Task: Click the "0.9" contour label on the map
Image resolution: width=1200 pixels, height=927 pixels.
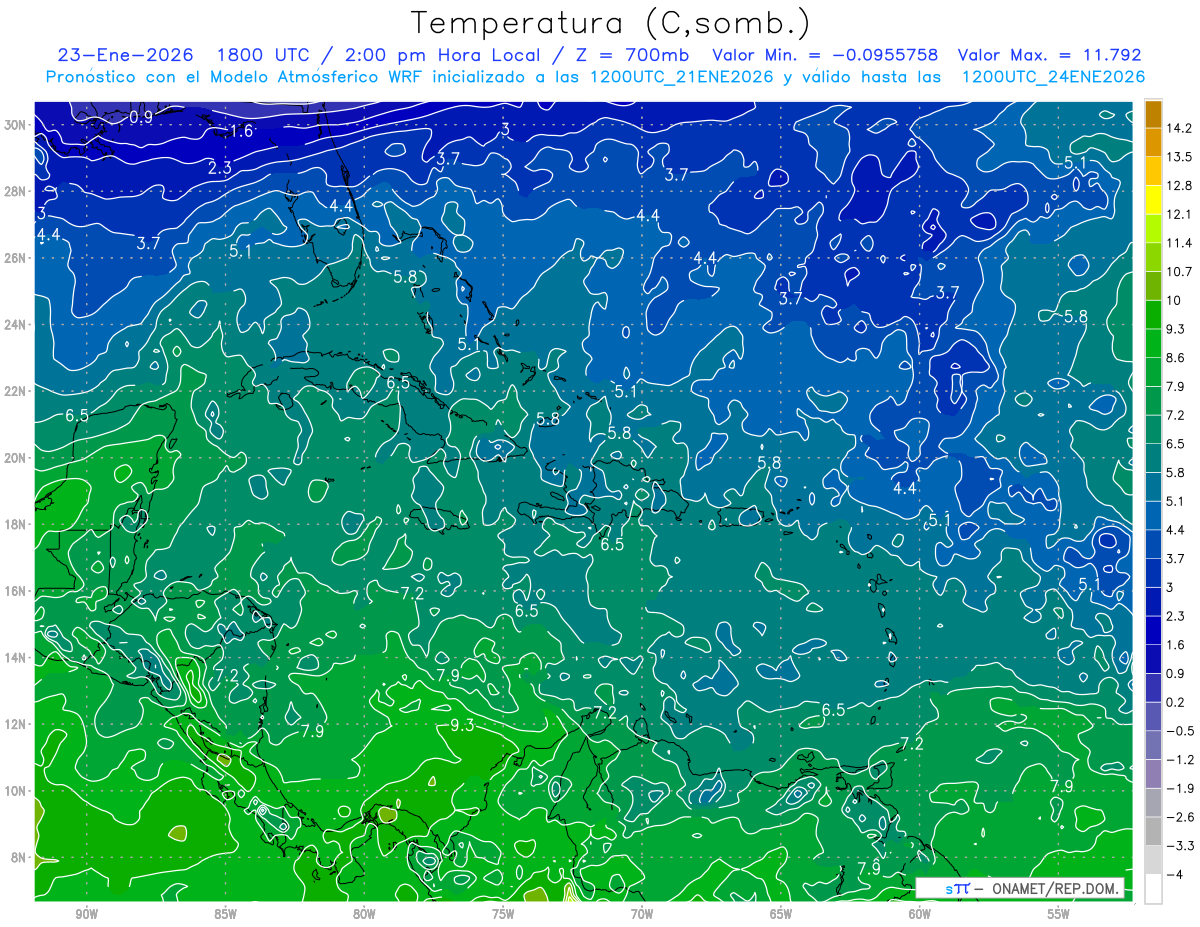Action: 141,117
